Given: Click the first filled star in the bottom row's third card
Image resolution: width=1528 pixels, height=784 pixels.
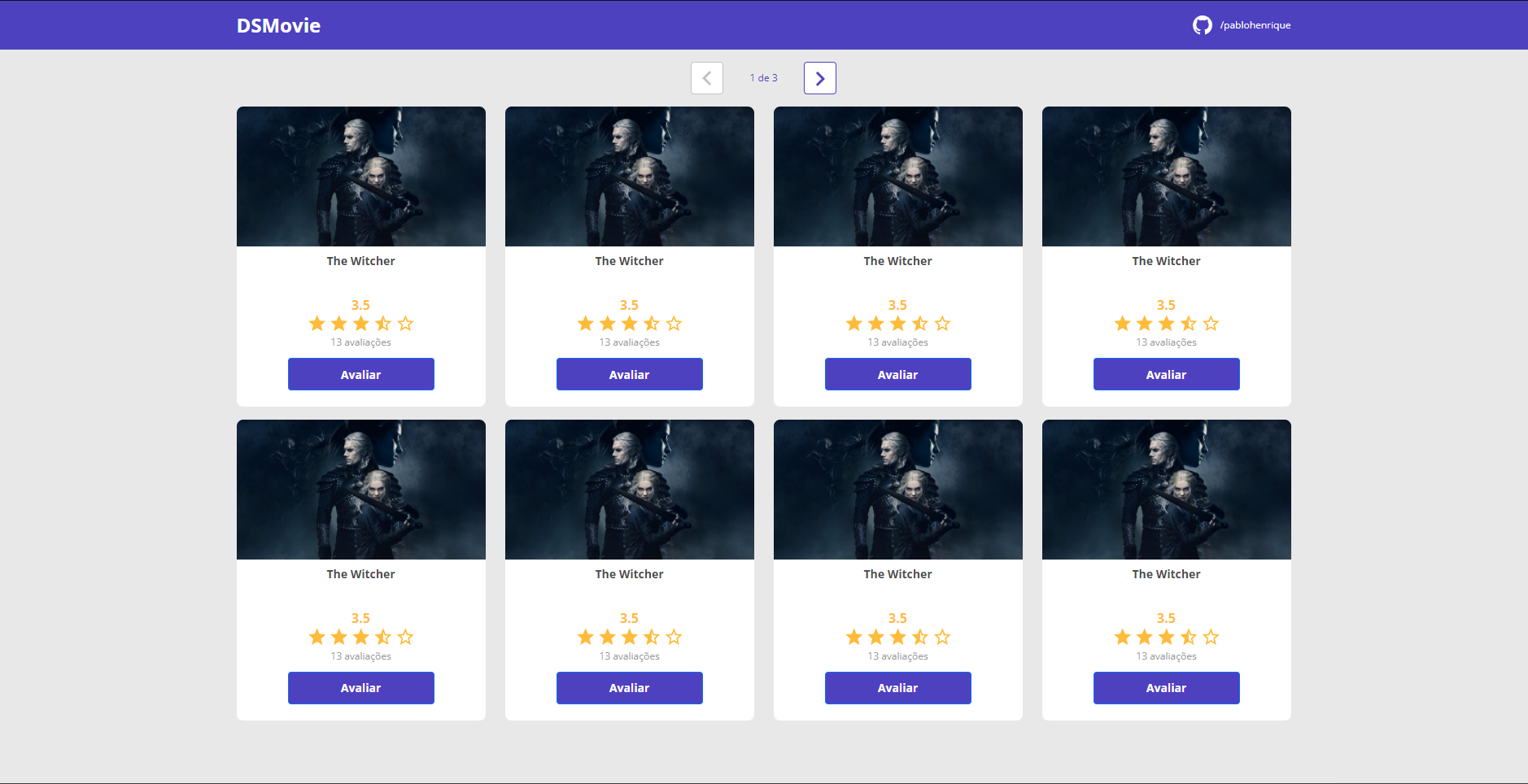Looking at the screenshot, I should [853, 637].
